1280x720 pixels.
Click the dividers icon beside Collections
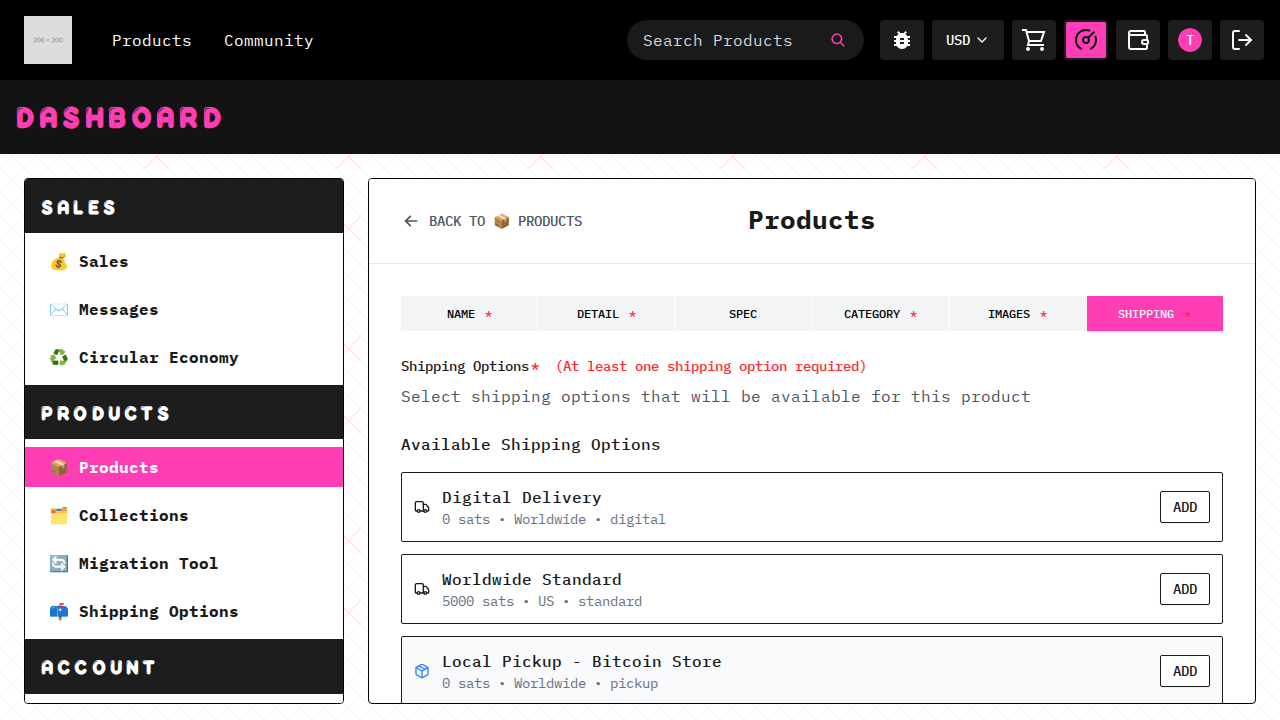point(59,515)
